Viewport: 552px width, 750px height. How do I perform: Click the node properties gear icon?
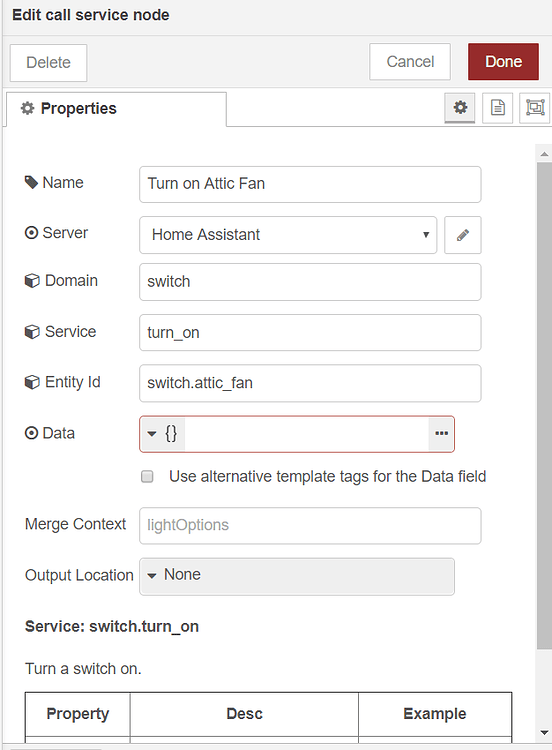(460, 108)
